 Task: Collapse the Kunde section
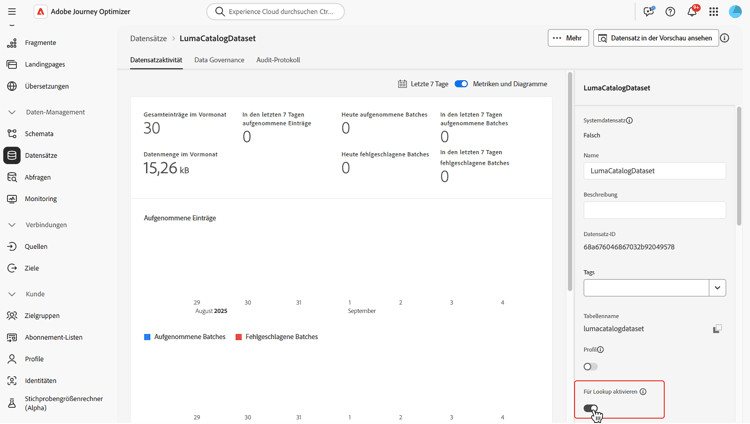(x=12, y=294)
